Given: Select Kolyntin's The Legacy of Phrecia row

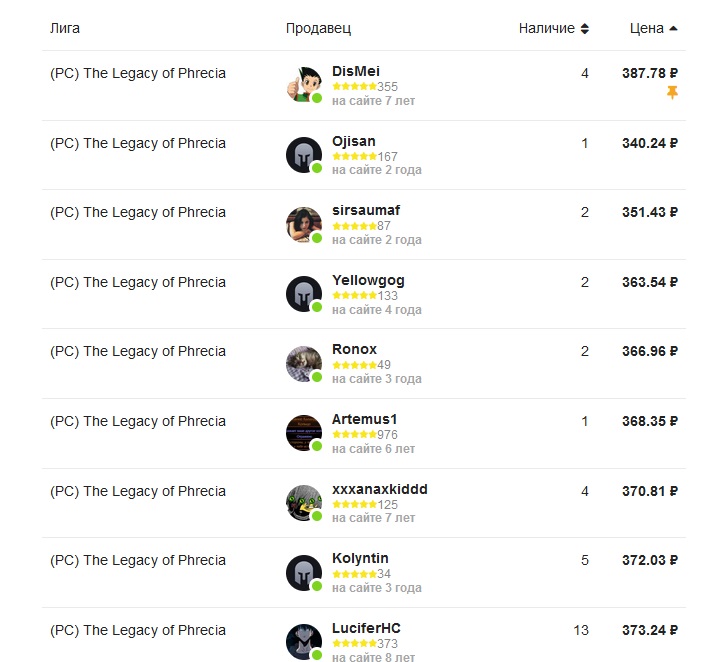Looking at the screenshot, I should [364, 573].
